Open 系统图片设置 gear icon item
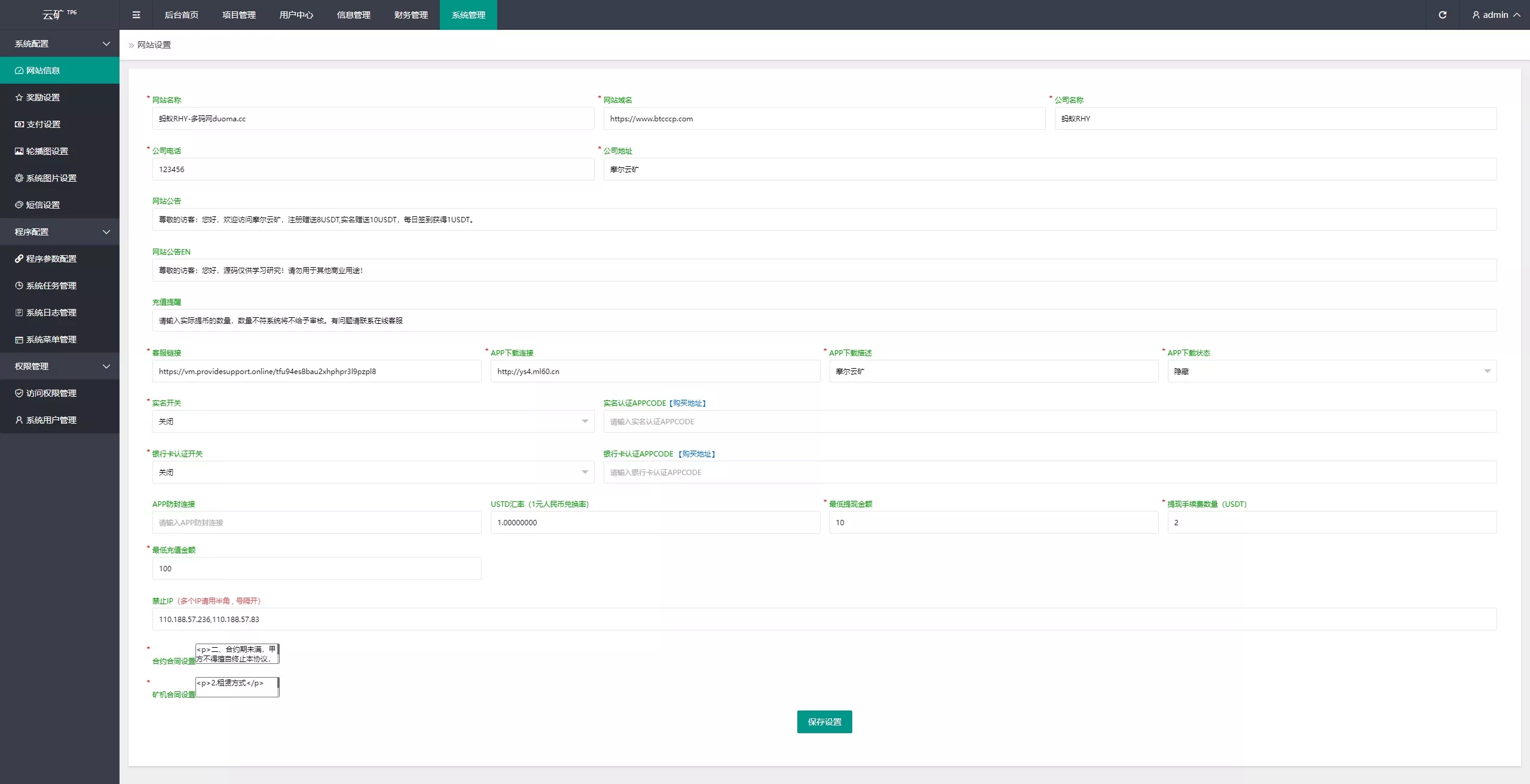The height and width of the screenshot is (784, 1530). (51, 178)
